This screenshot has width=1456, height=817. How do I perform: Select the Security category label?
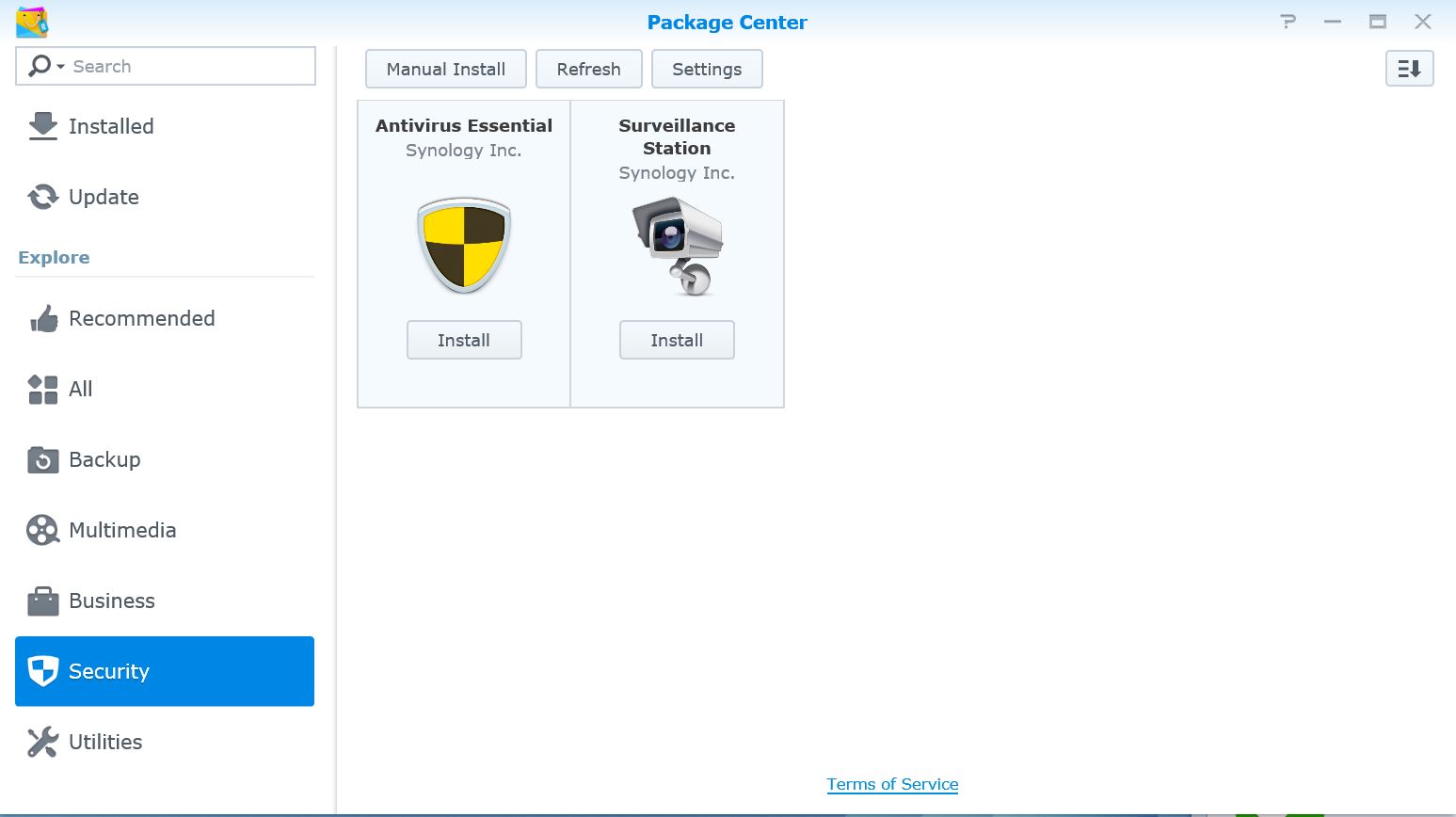pyautogui.click(x=109, y=671)
